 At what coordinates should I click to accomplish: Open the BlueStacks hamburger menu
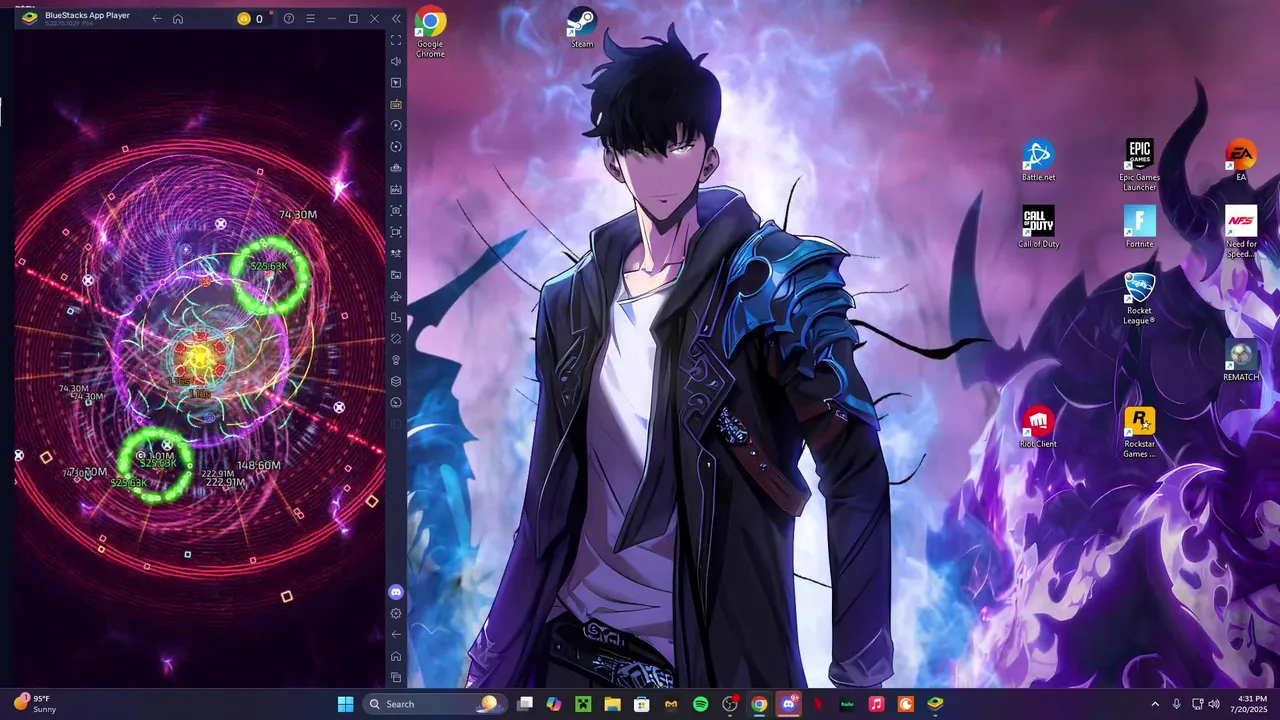tap(310, 19)
